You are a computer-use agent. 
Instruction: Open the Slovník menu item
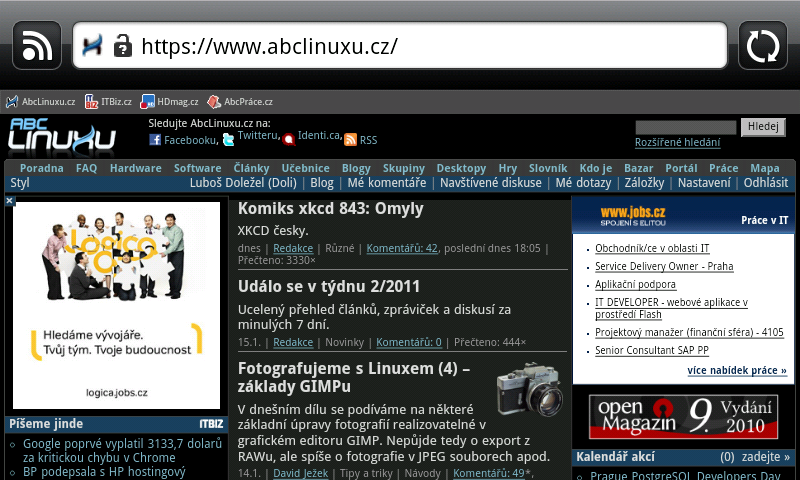548,168
